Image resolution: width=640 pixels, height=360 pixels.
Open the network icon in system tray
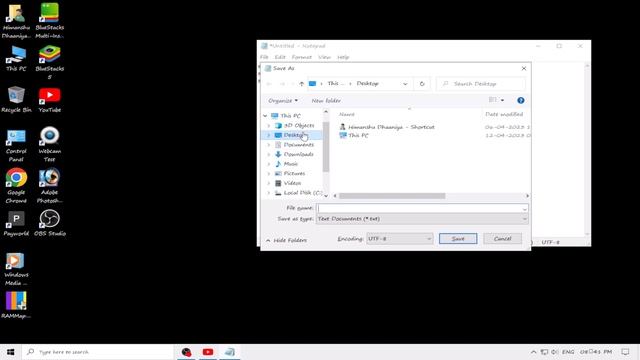[x=544, y=352]
